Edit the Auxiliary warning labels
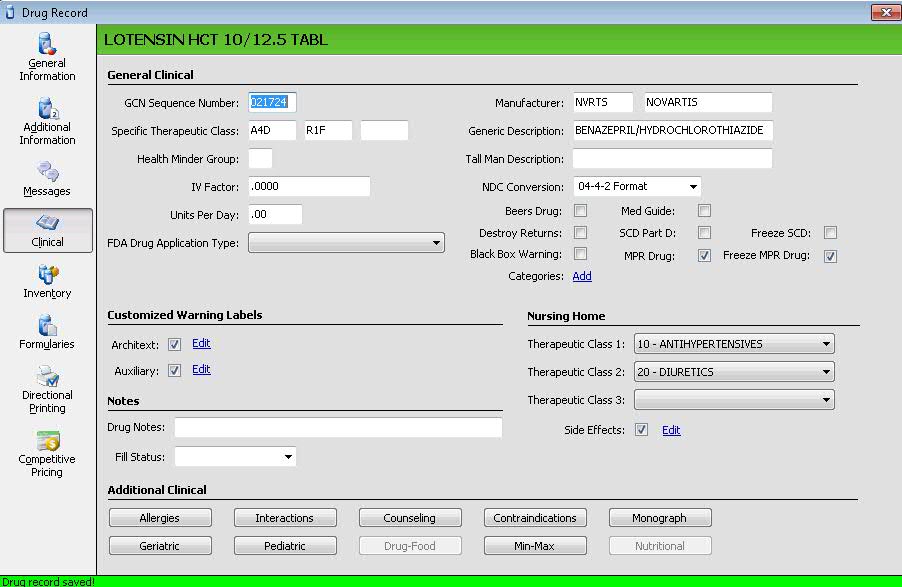This screenshot has height=587, width=902. 201,369
